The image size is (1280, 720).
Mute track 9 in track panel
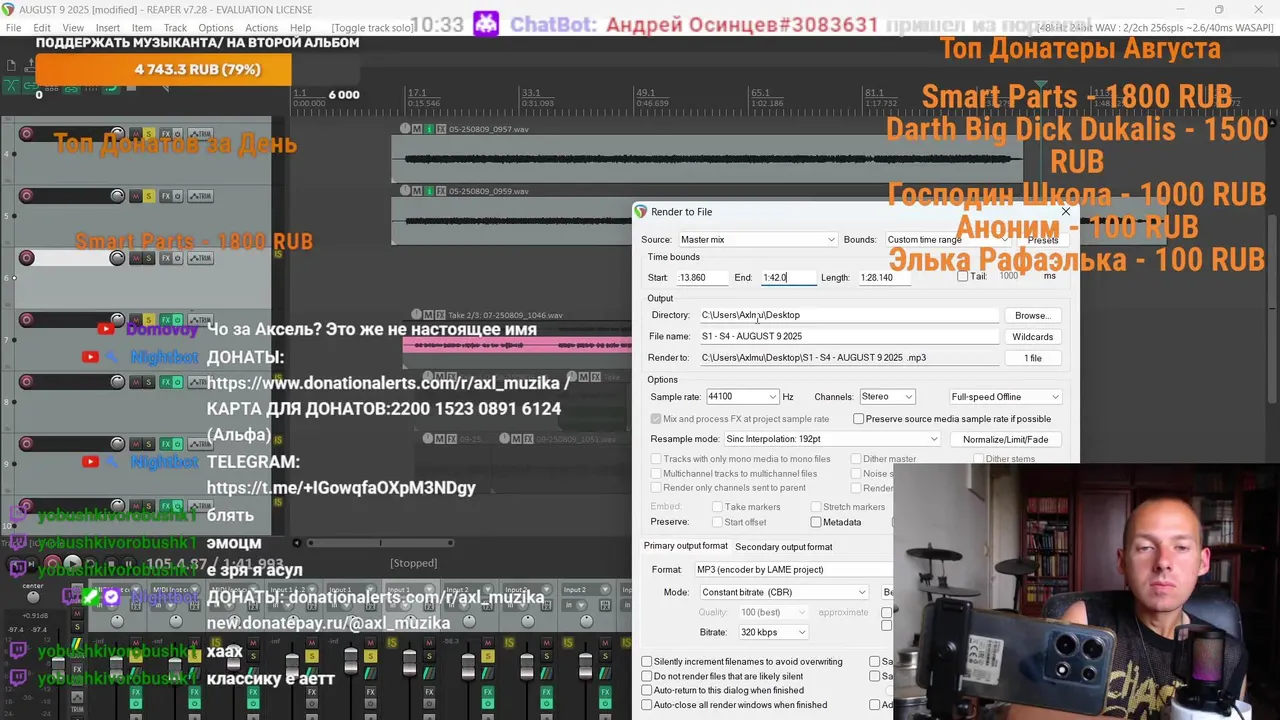click(135, 444)
